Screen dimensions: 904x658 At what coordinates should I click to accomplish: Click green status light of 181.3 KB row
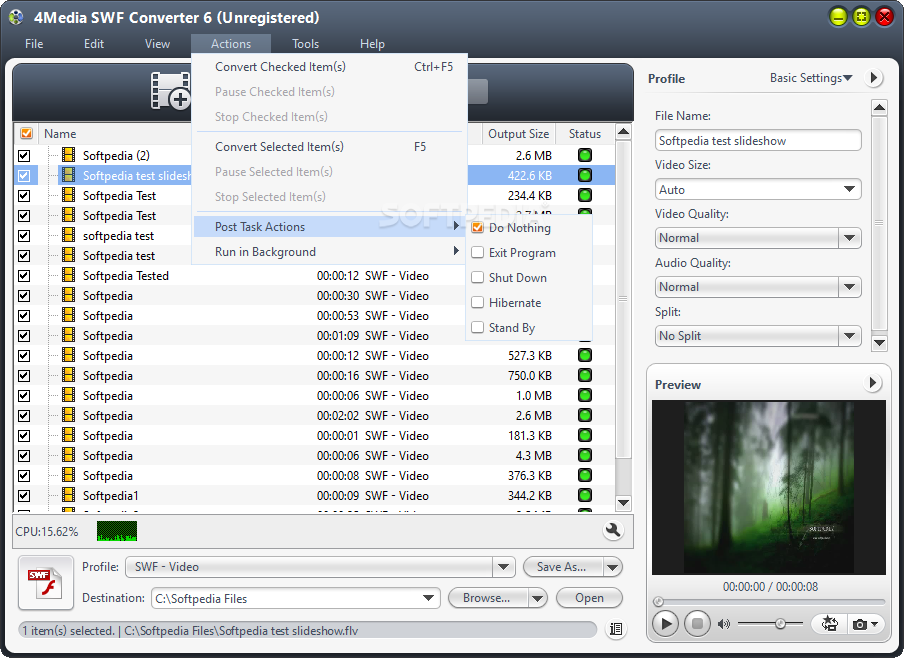tap(585, 435)
